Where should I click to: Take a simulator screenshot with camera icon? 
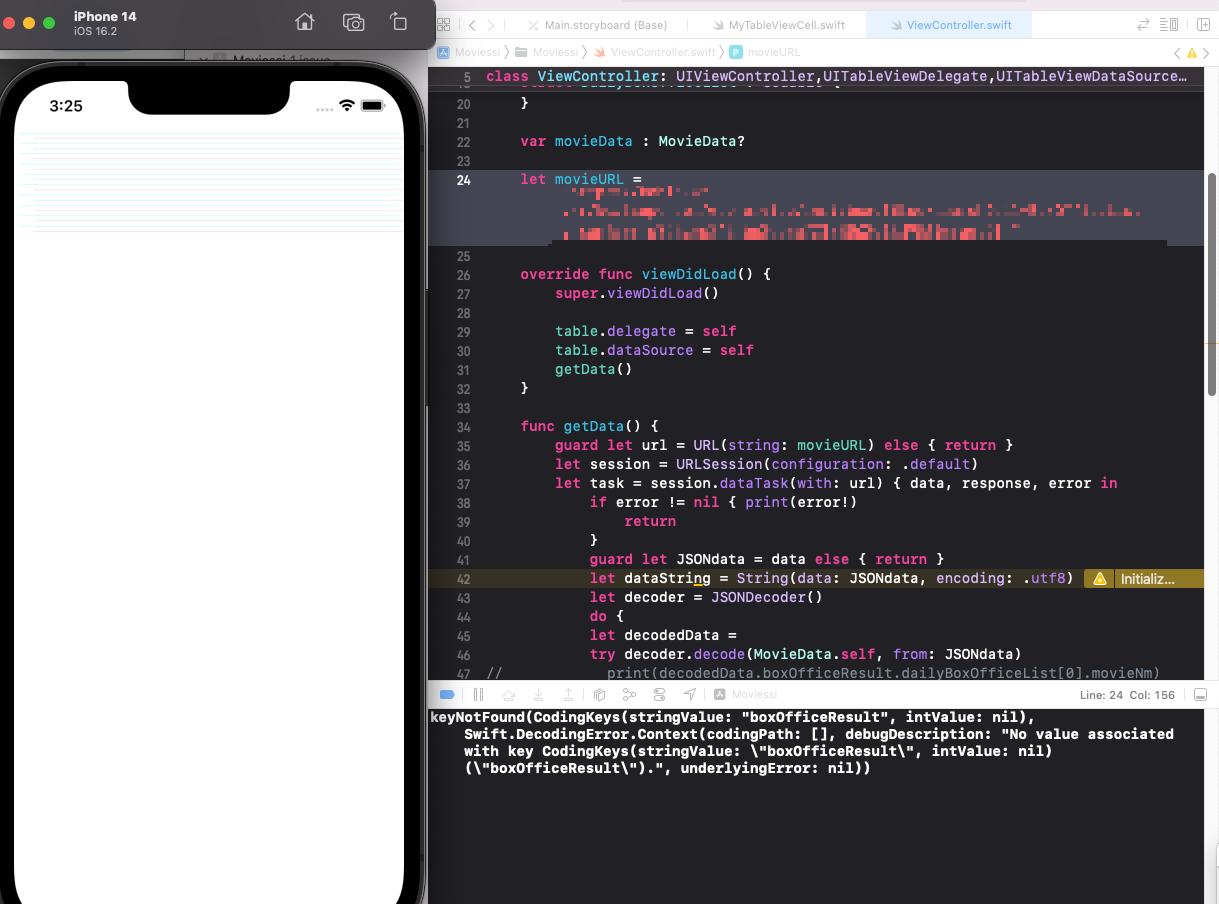pos(353,22)
